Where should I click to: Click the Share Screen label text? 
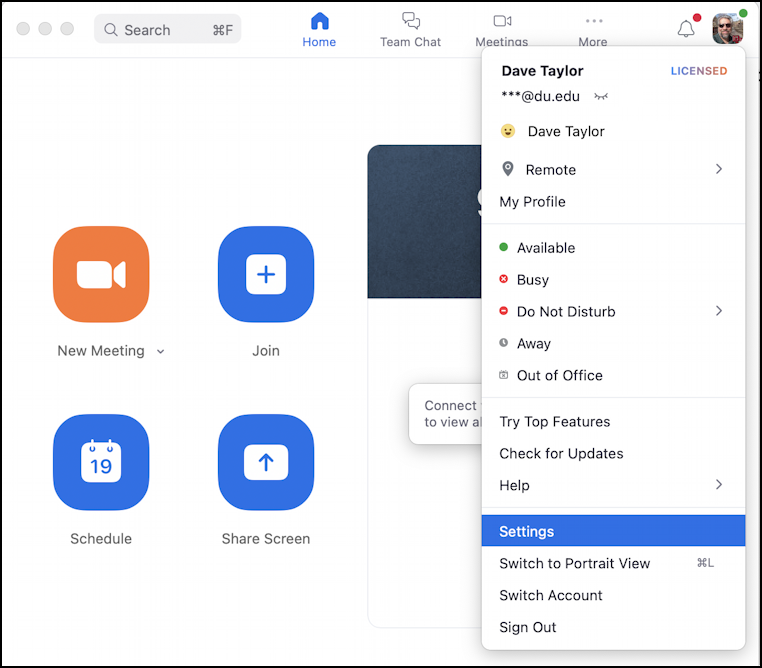tap(266, 539)
